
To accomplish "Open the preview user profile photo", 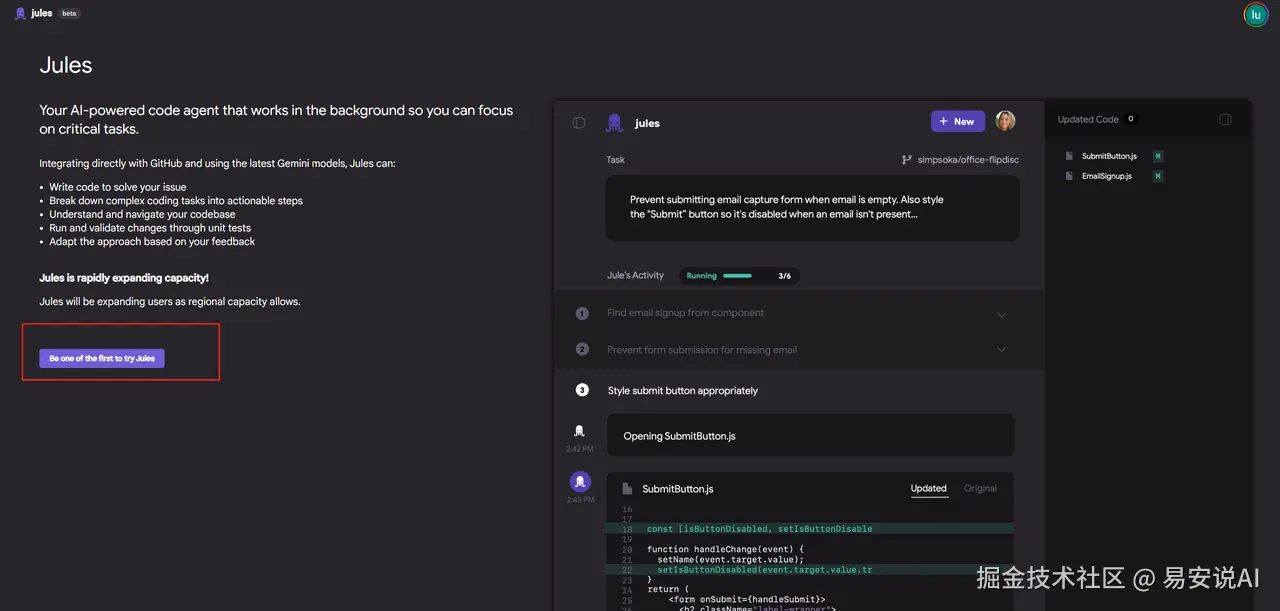I will [1005, 121].
